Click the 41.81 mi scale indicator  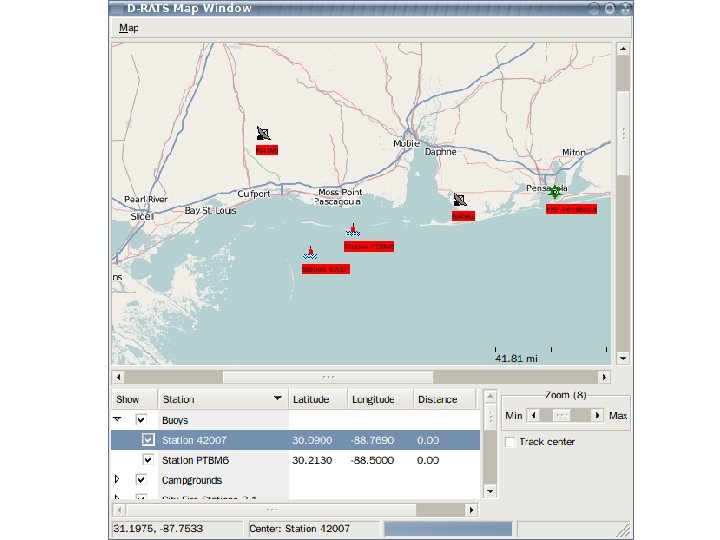(x=516, y=359)
